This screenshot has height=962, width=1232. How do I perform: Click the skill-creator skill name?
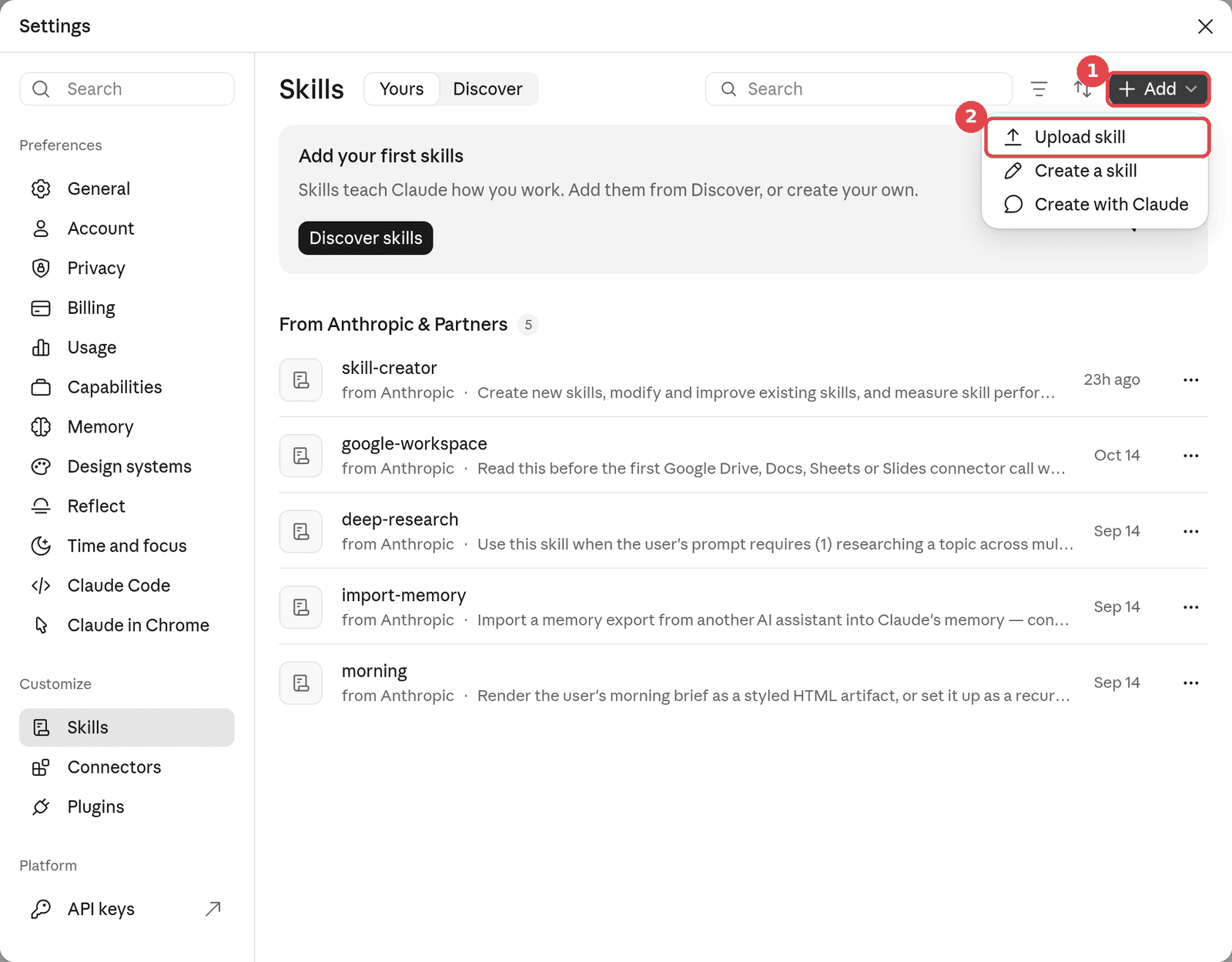[x=390, y=368]
